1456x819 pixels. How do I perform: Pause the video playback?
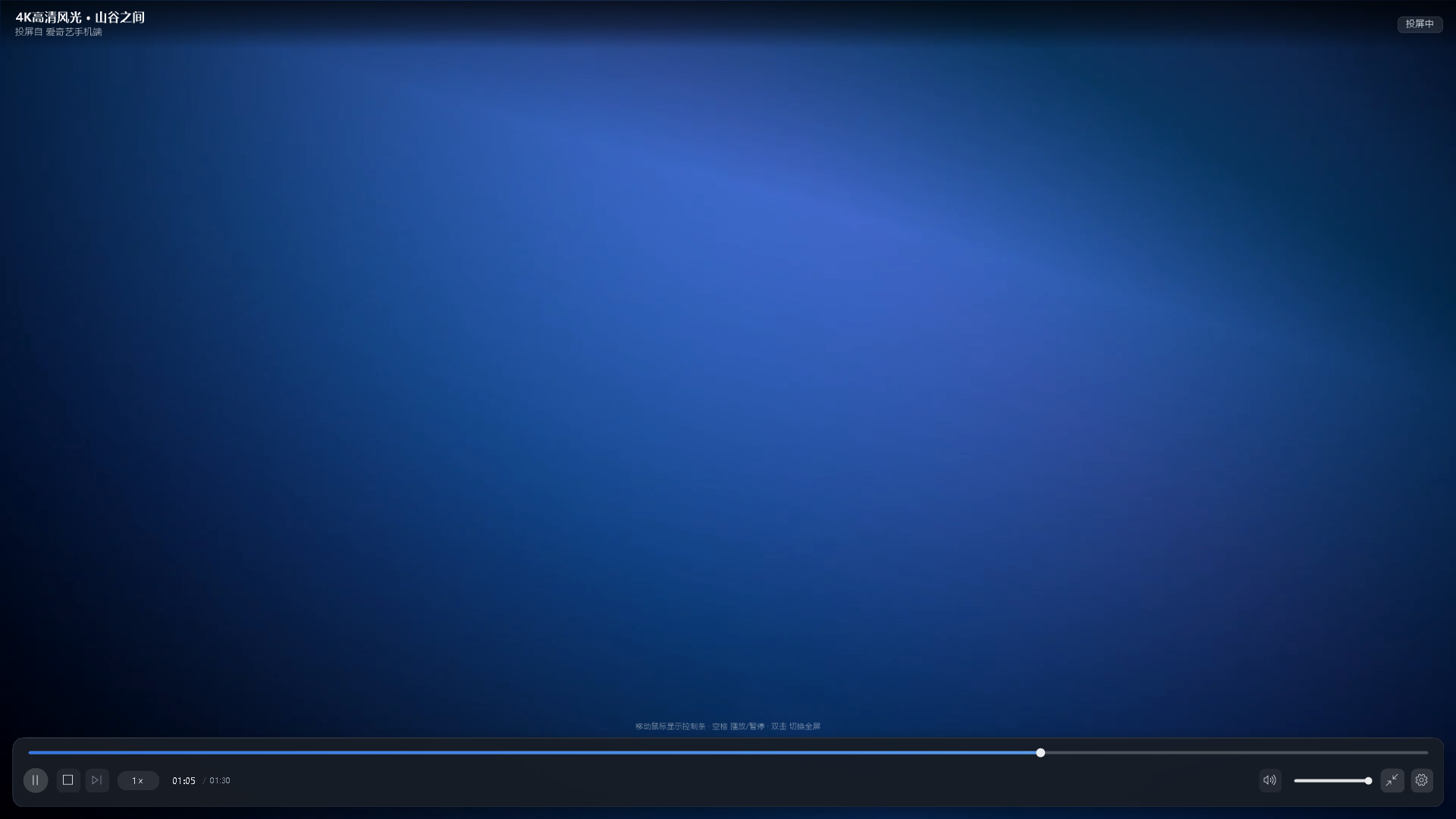[x=35, y=780]
